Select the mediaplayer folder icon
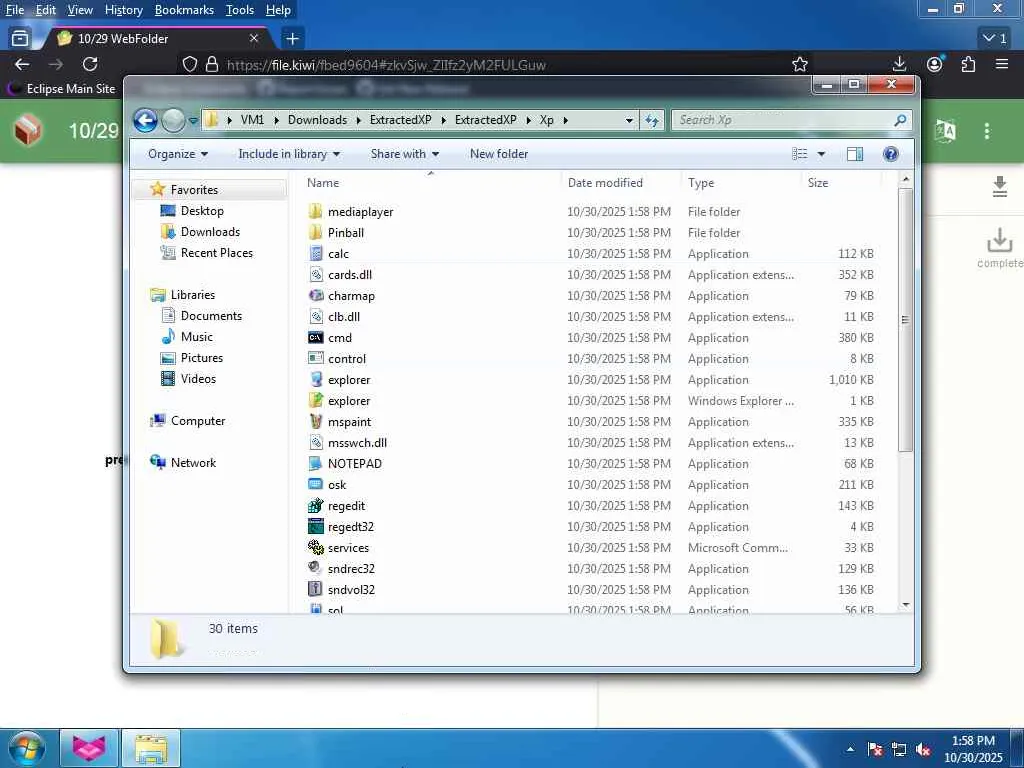The height and width of the screenshot is (768, 1024). click(x=316, y=212)
